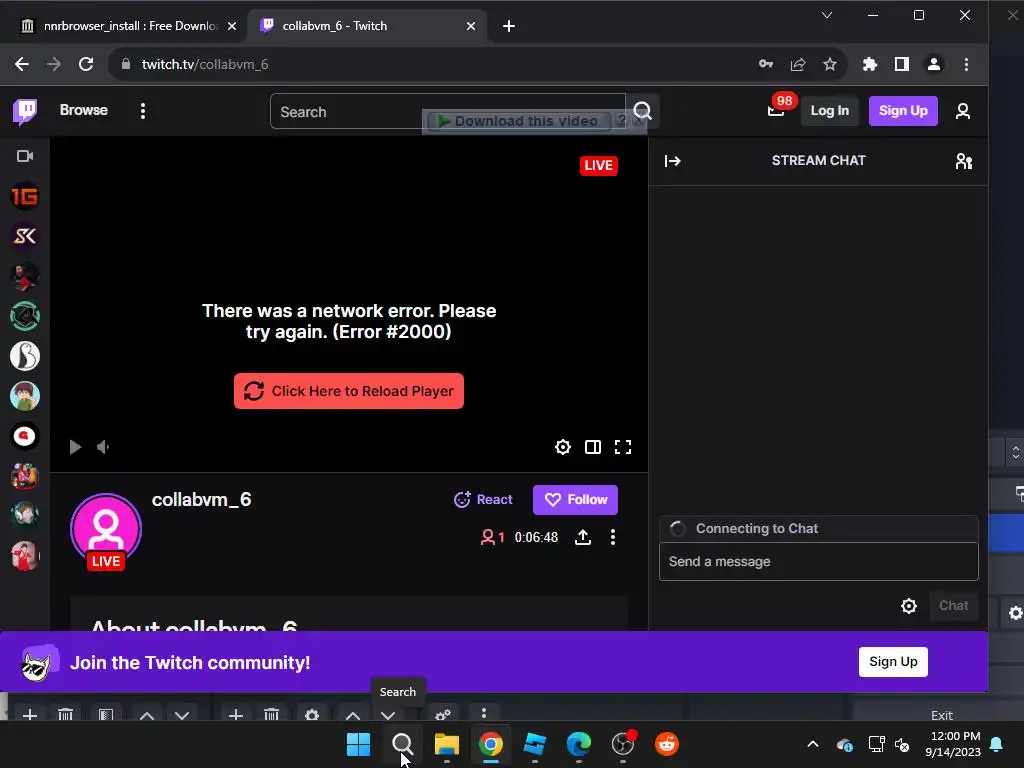Image resolution: width=1024 pixels, height=768 pixels.
Task: Collapse the stream chat panel
Action: point(673,161)
